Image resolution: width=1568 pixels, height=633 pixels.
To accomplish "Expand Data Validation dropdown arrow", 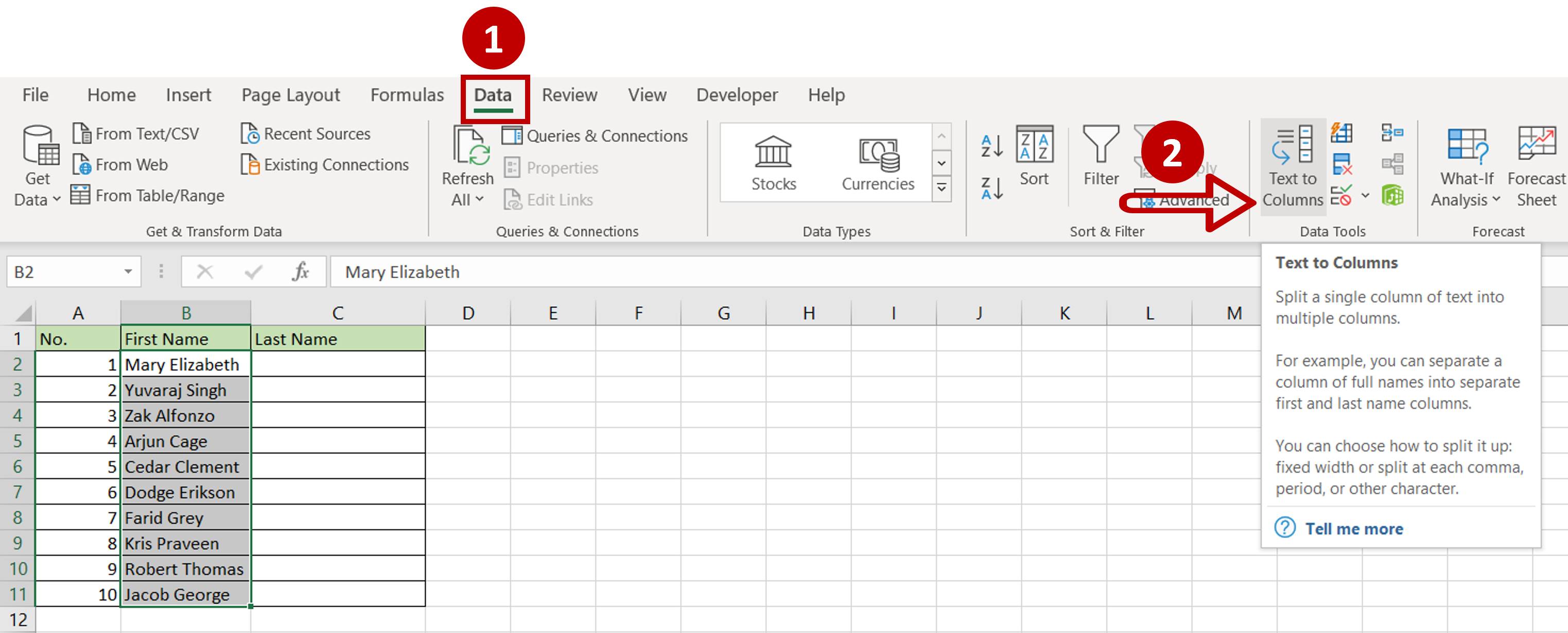I will pyautogui.click(x=1365, y=196).
